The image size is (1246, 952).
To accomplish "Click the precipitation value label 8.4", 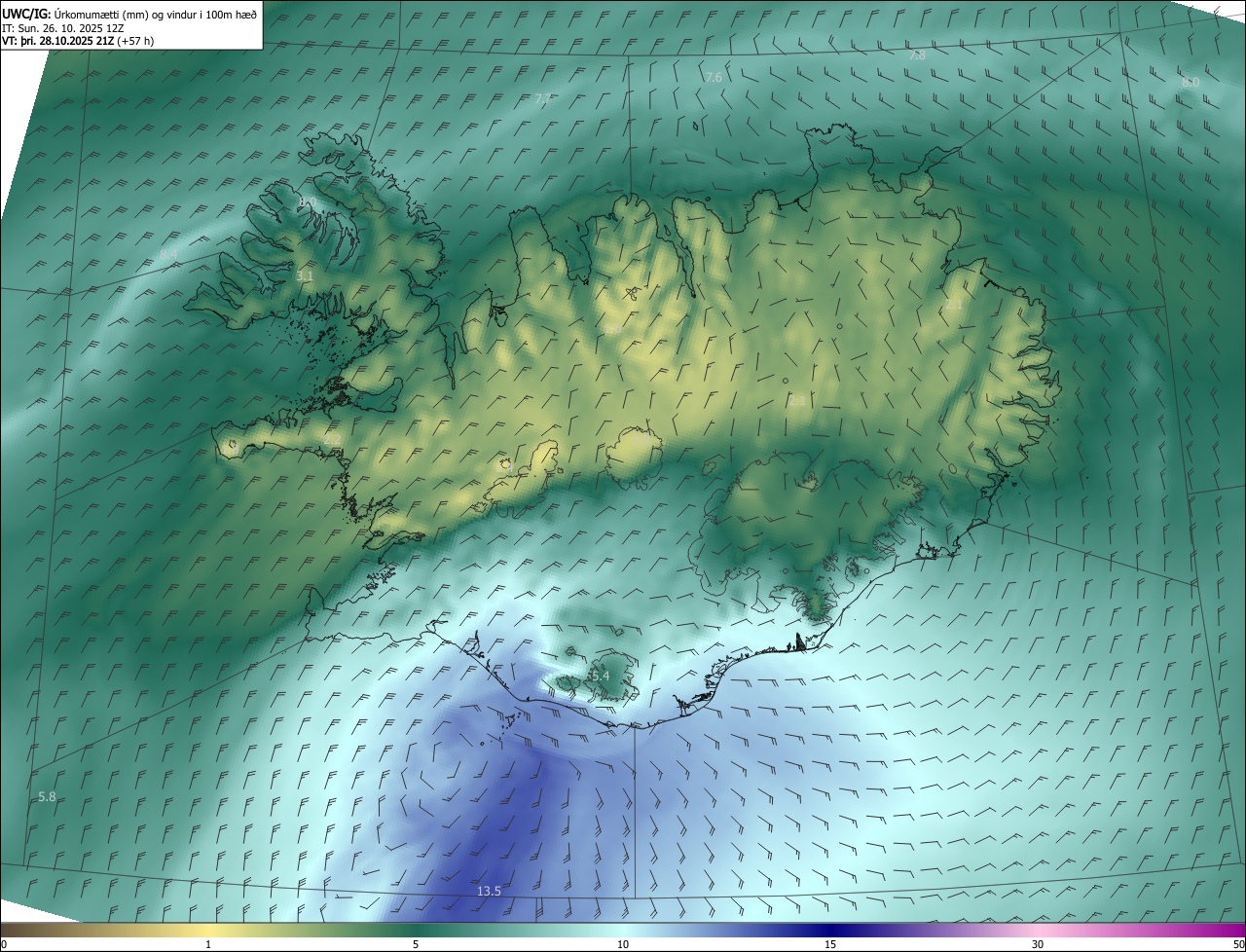I will [x=169, y=254].
